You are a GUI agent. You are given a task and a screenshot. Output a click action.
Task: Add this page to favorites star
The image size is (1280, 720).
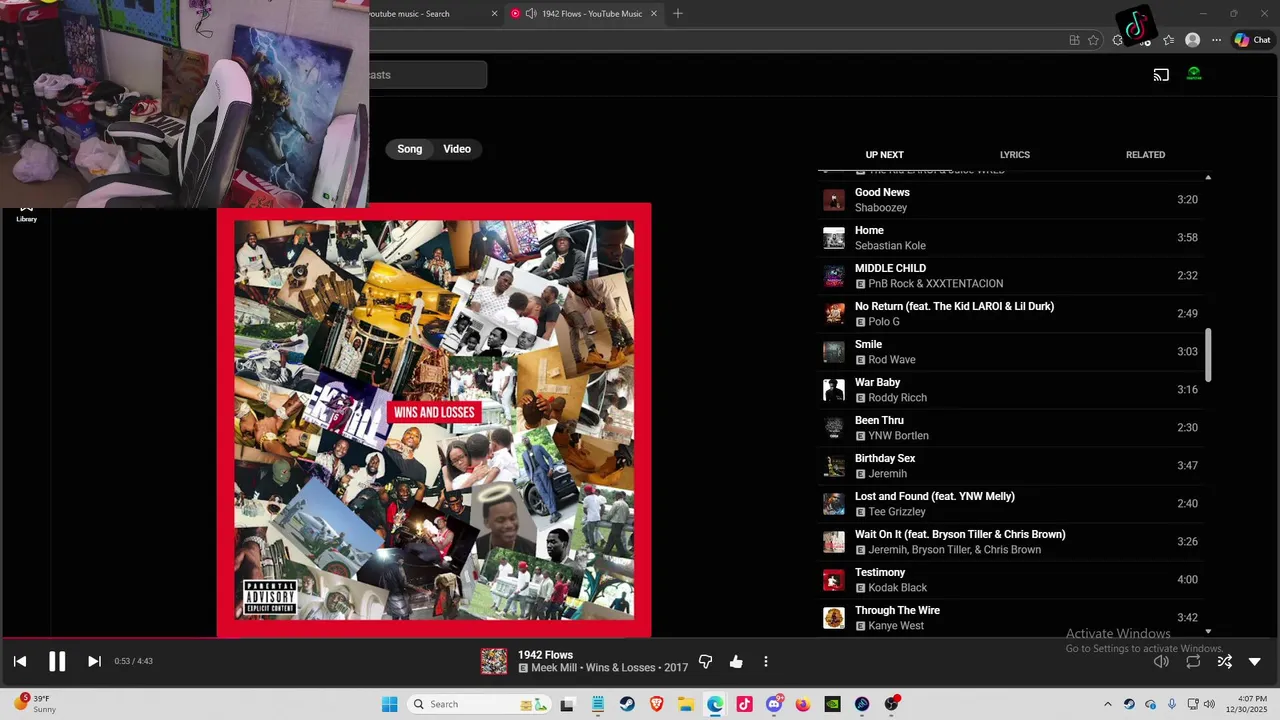click(x=1093, y=40)
